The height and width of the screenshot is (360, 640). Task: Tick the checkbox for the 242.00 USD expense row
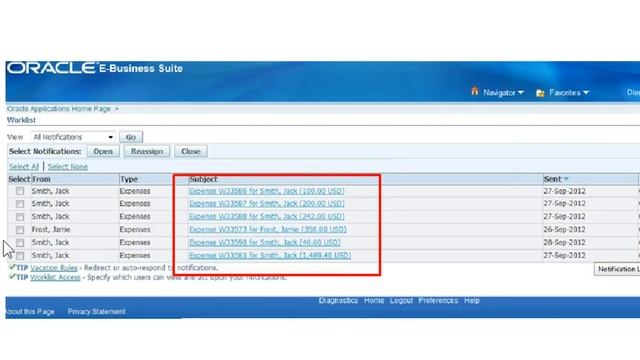[x=20, y=217]
